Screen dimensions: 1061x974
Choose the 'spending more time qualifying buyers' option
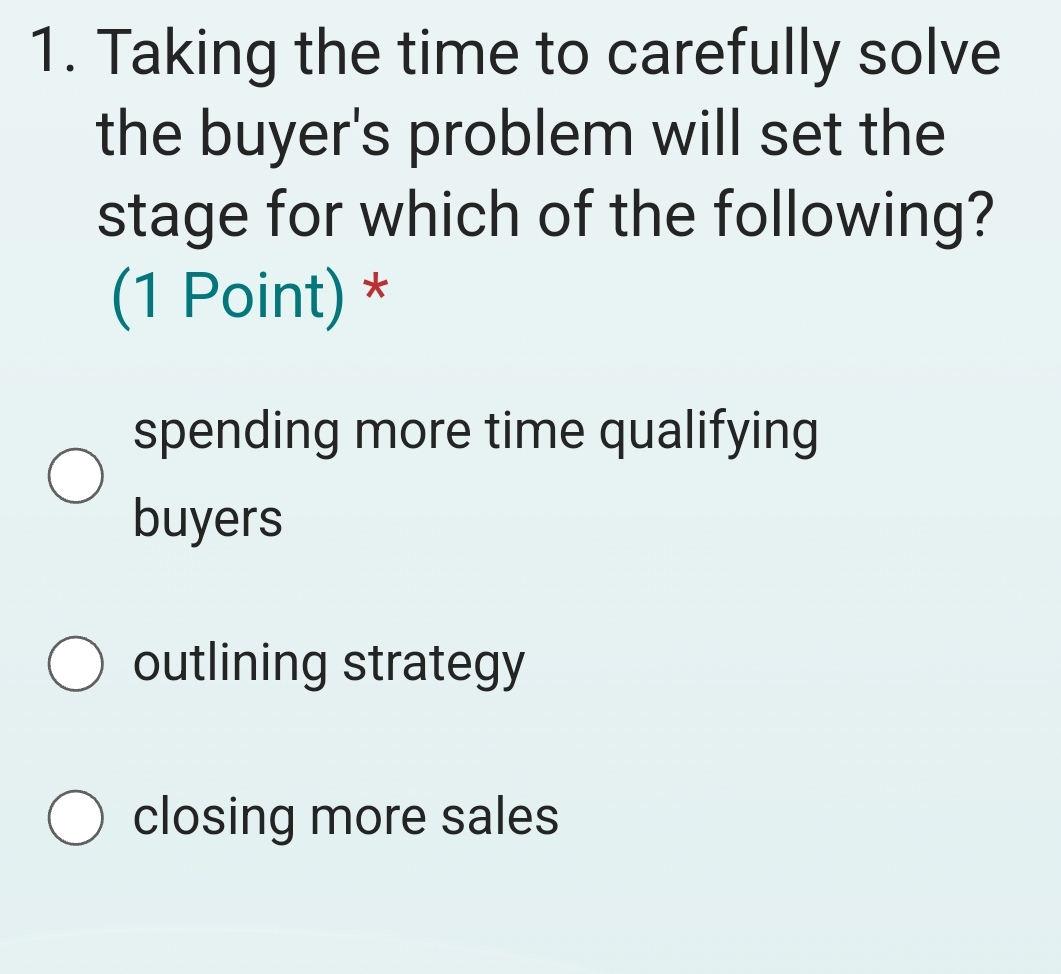click(75, 478)
